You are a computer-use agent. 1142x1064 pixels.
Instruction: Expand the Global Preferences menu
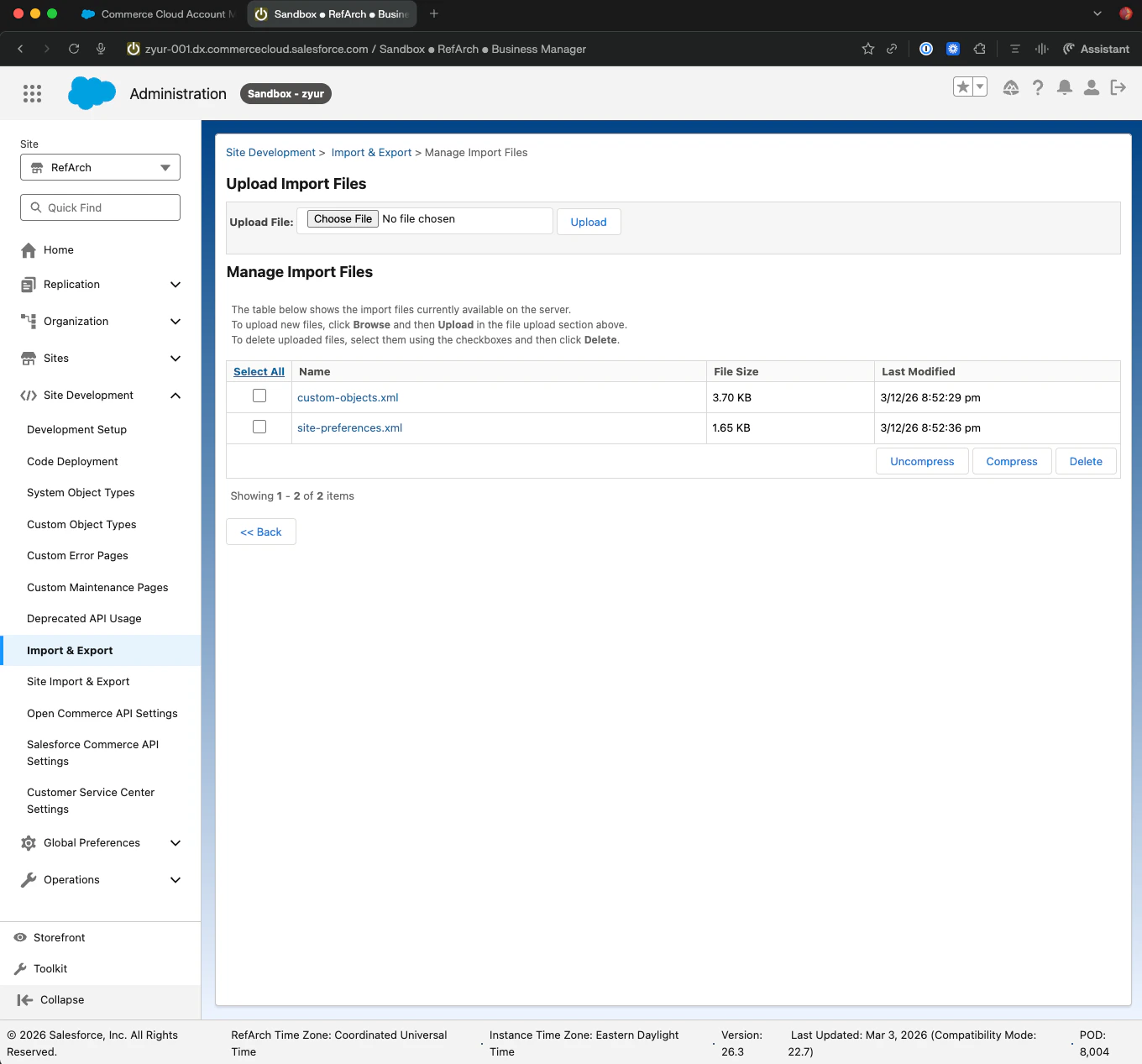175,843
